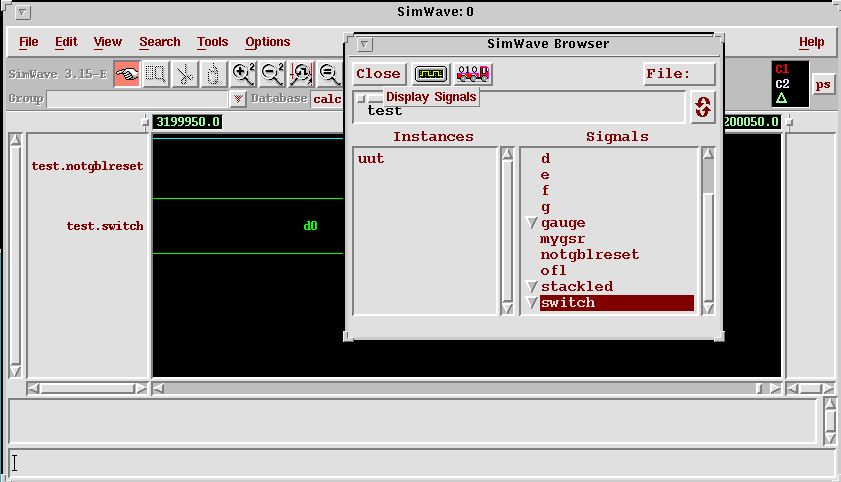Click the Signals list vertical scrollbar
The width and height of the screenshot is (841, 482).
(708, 230)
